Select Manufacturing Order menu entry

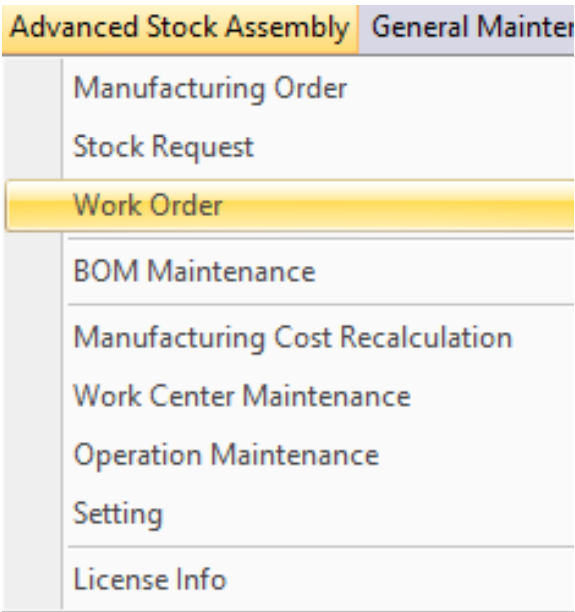click(290, 89)
